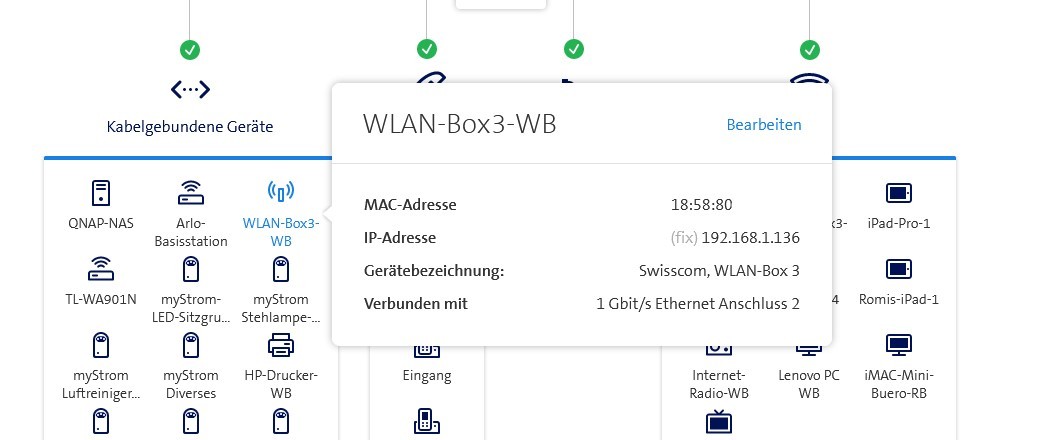Select the QNAP-NAS device icon
Image resolution: width=1055 pixels, height=440 pixels.
pos(99,193)
